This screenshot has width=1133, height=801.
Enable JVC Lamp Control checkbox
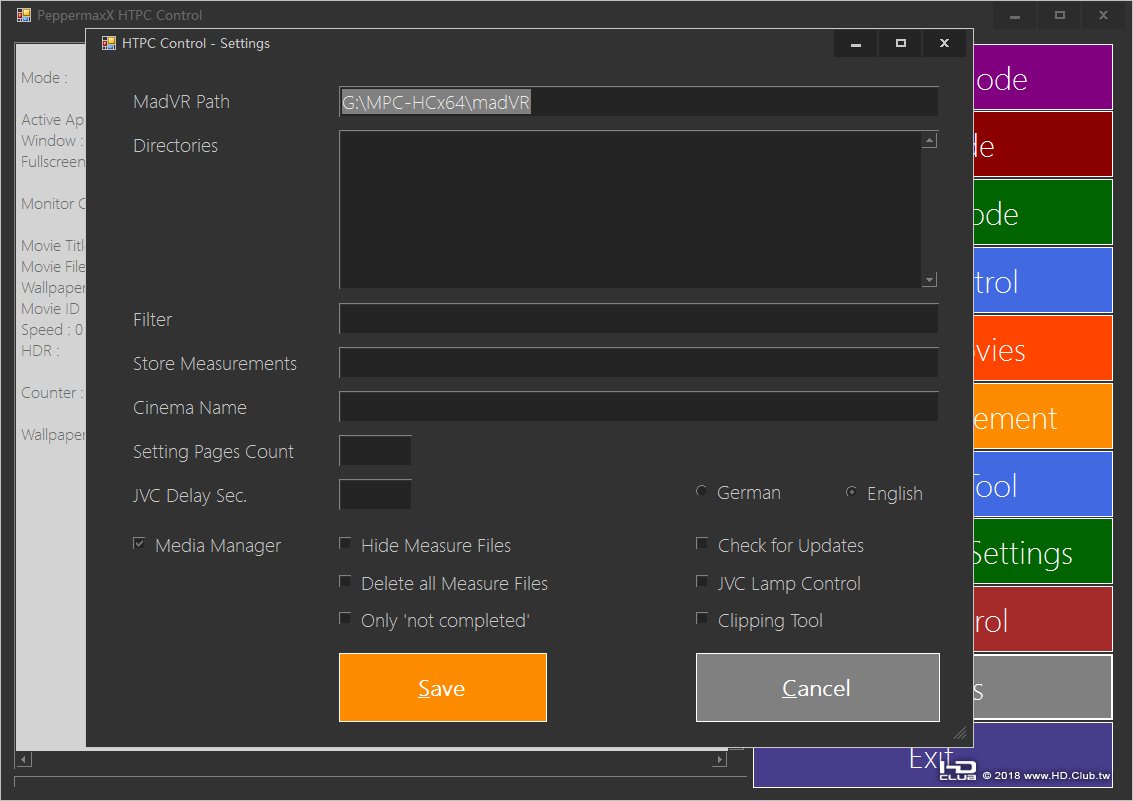pyautogui.click(x=702, y=581)
